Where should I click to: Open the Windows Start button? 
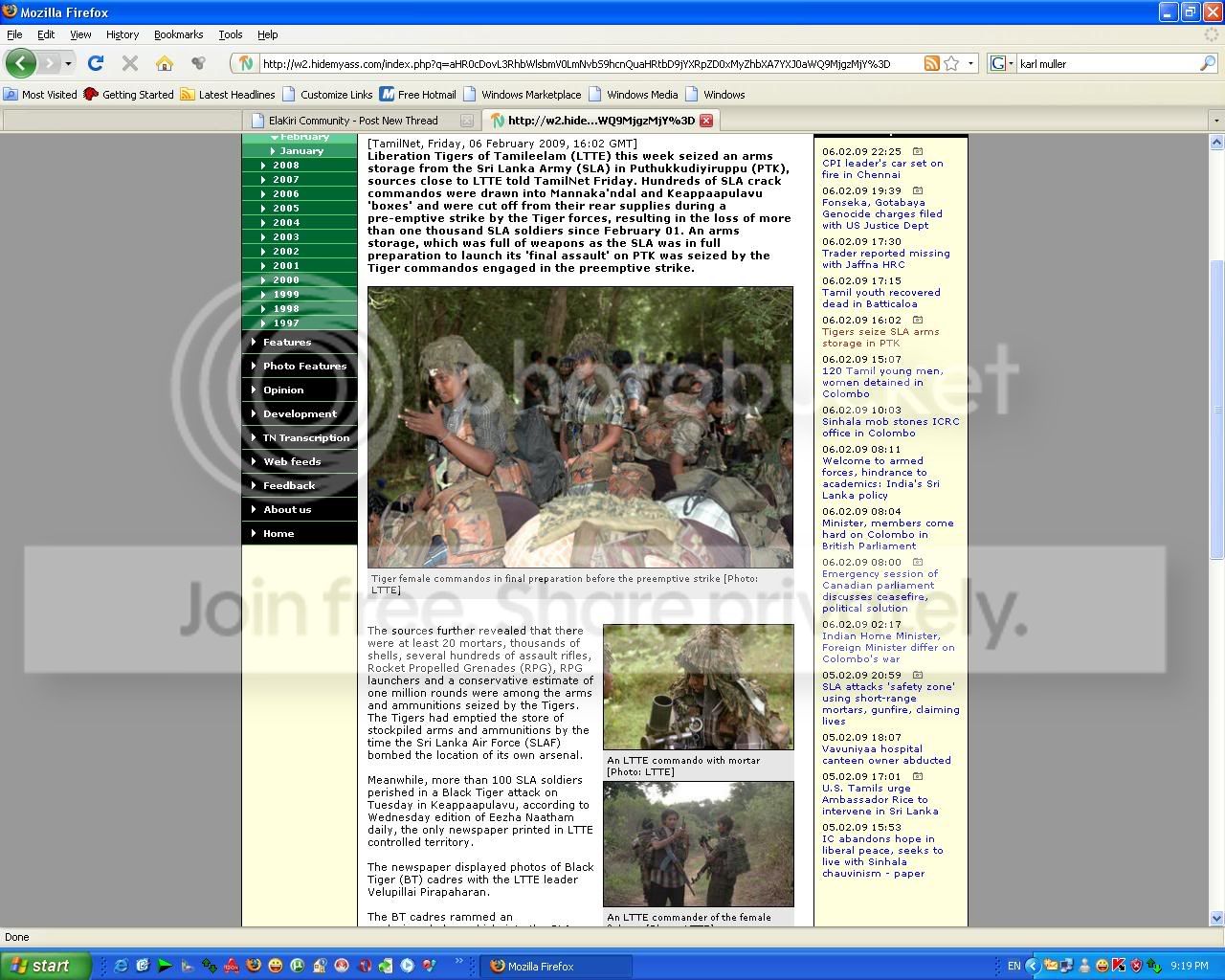click(45, 966)
